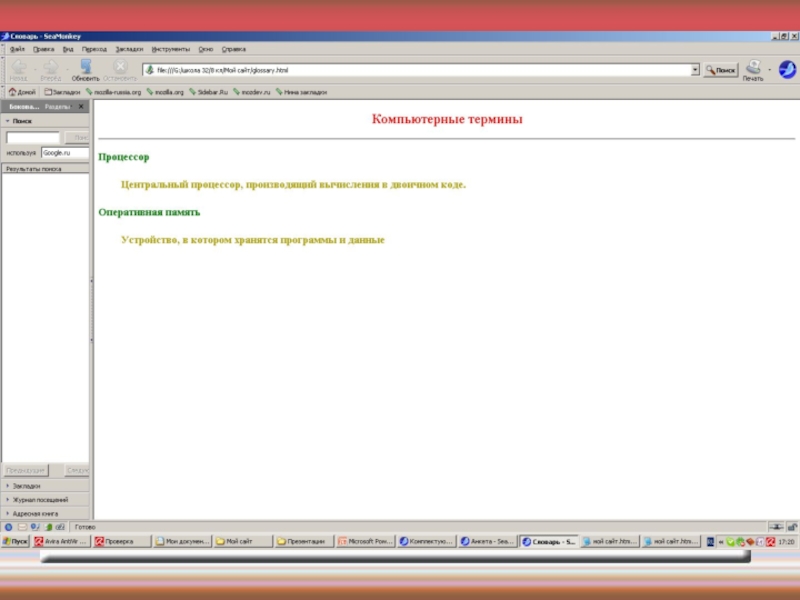The height and width of the screenshot is (600, 800).
Task: Click the security padlock in status bar
Action: 792,527
